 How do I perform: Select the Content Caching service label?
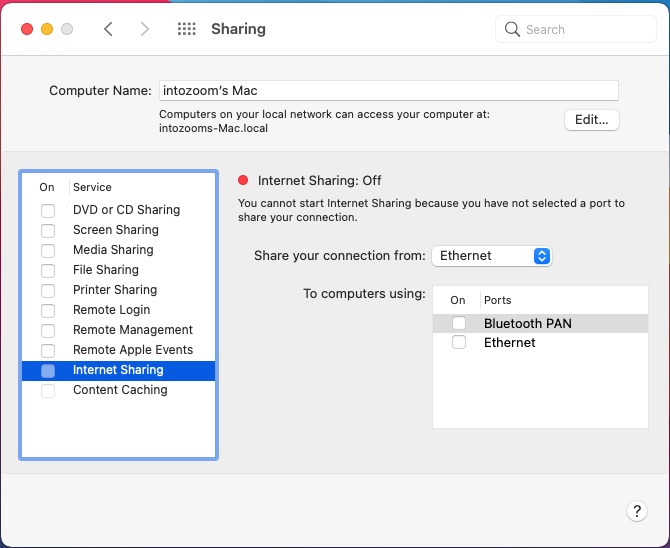click(120, 390)
